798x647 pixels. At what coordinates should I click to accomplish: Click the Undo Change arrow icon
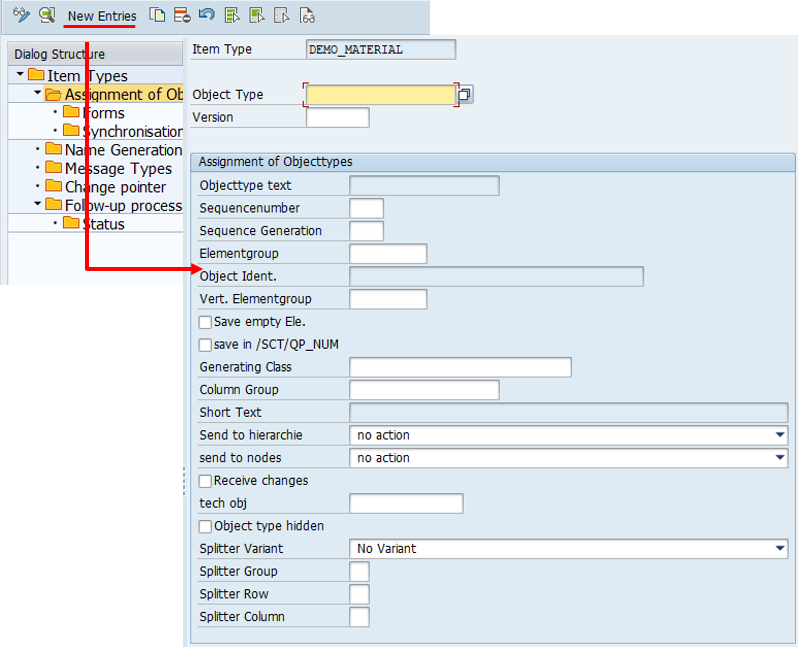(206, 15)
